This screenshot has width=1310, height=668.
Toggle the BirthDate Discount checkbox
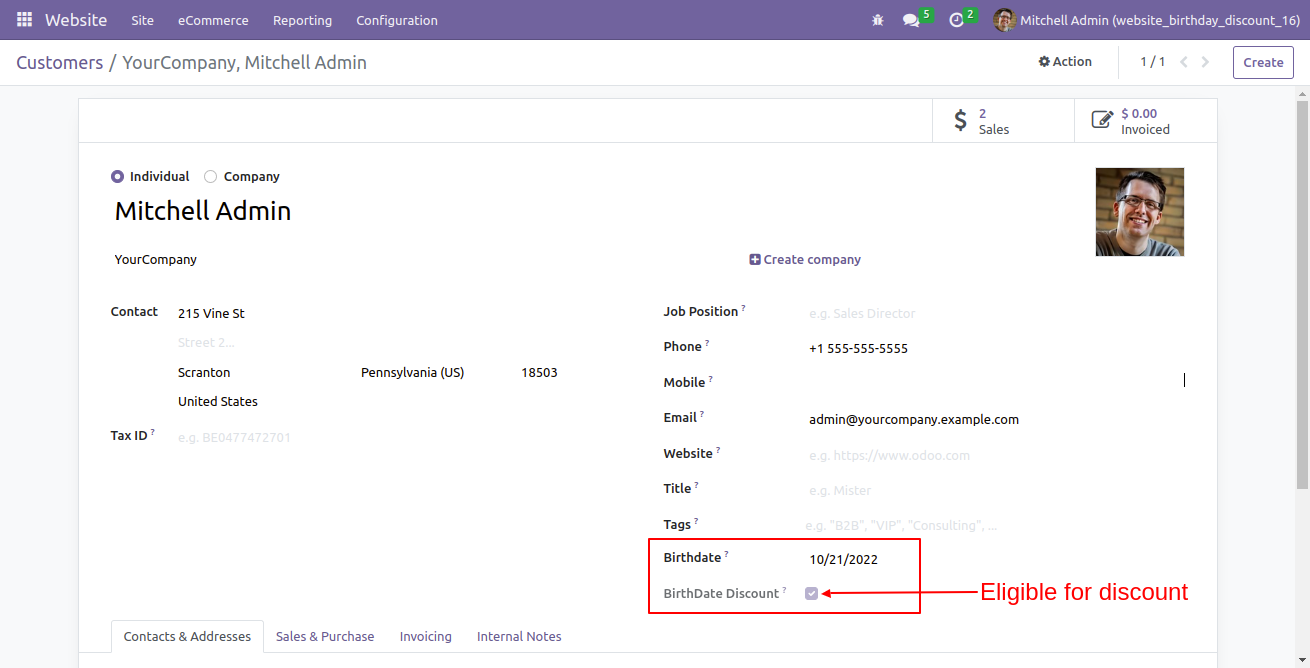coord(812,594)
